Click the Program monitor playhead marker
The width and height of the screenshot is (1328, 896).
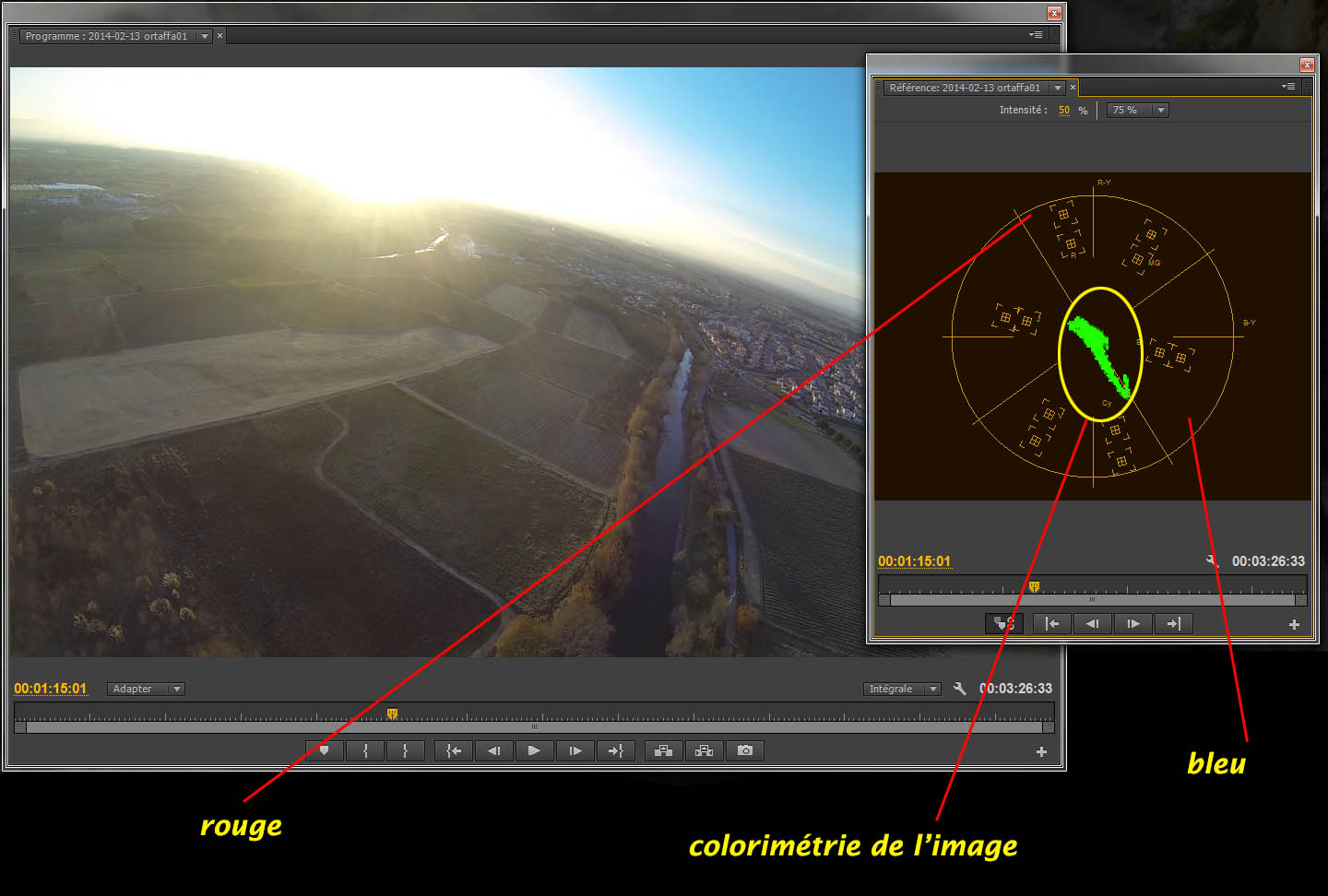pos(392,713)
